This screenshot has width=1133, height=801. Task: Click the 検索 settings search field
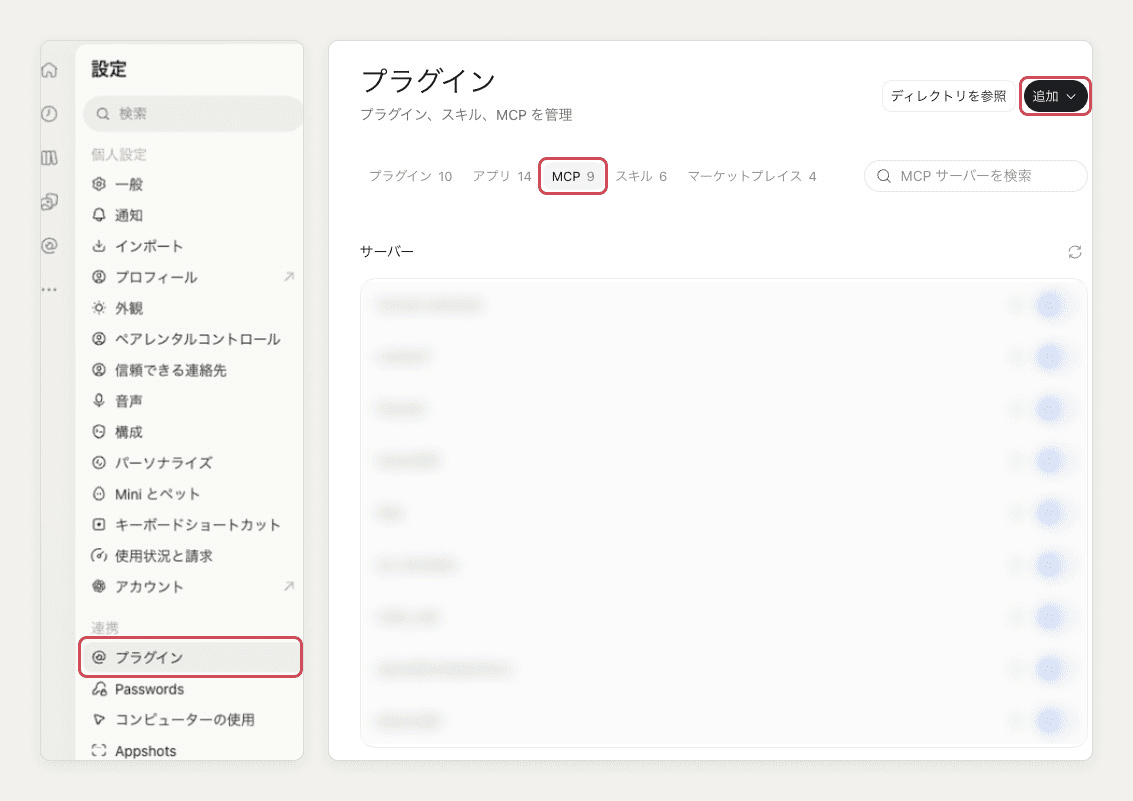tap(193, 113)
